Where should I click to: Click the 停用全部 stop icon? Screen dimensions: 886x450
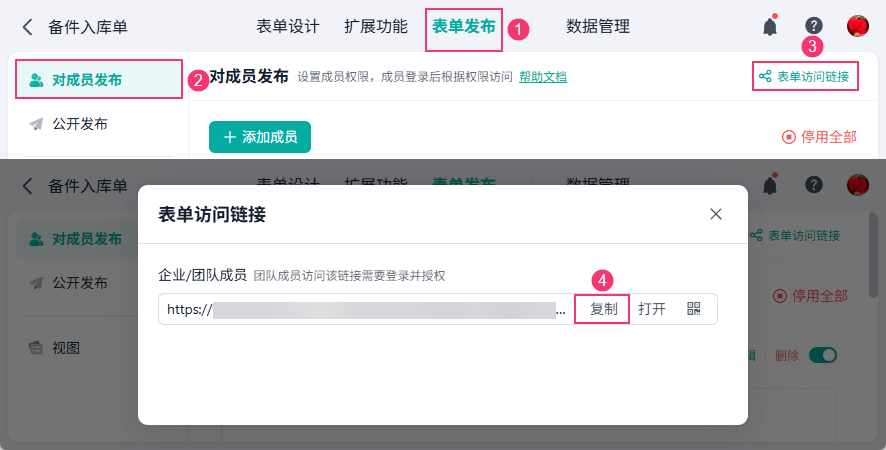tap(789, 137)
